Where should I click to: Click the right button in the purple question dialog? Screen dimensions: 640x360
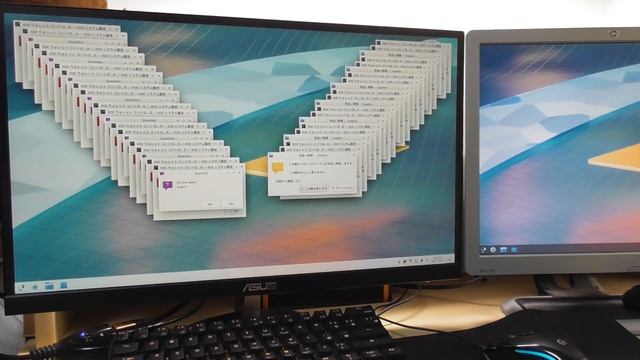(231, 204)
